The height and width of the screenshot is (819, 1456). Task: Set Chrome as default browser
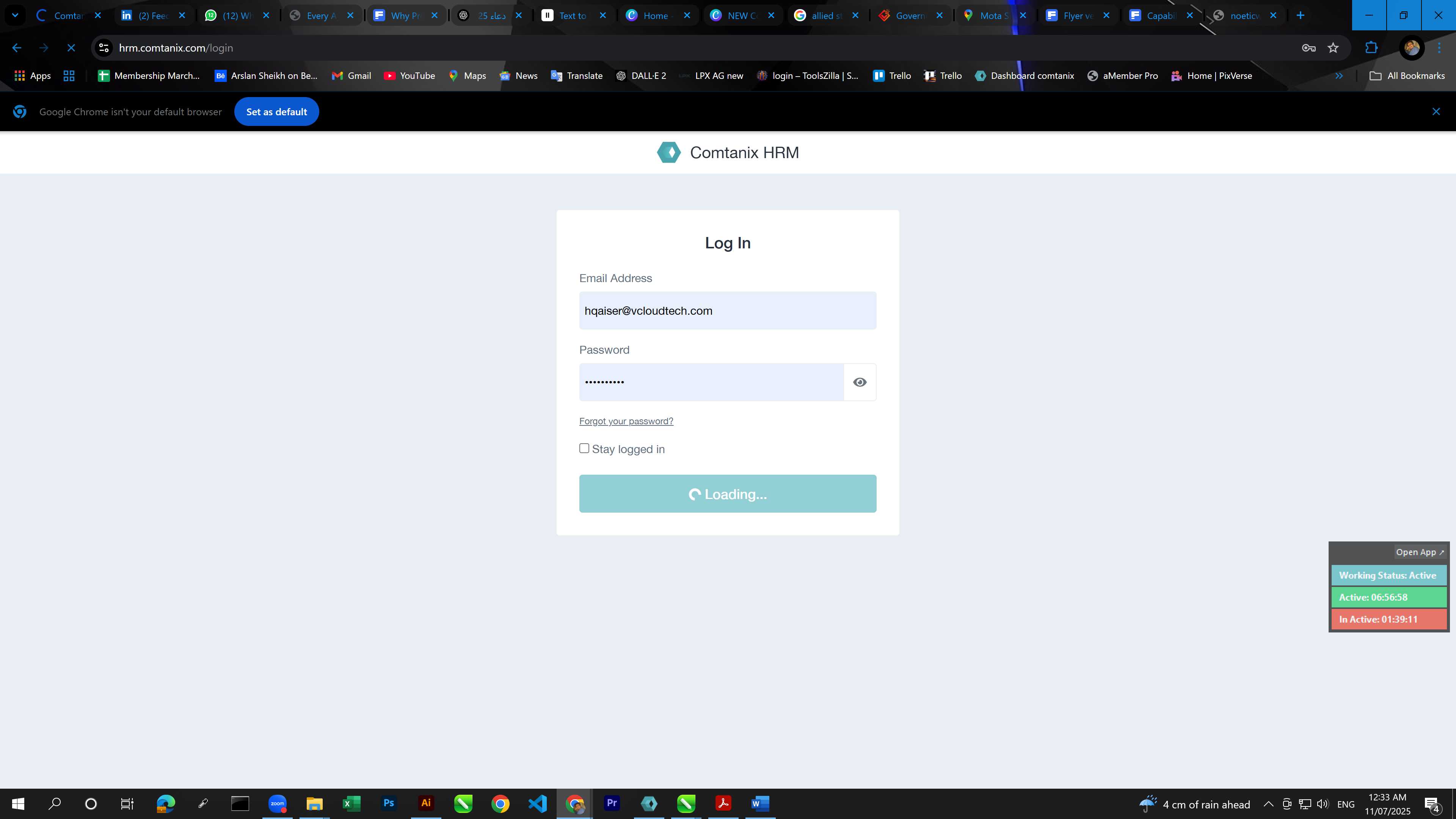tap(276, 111)
